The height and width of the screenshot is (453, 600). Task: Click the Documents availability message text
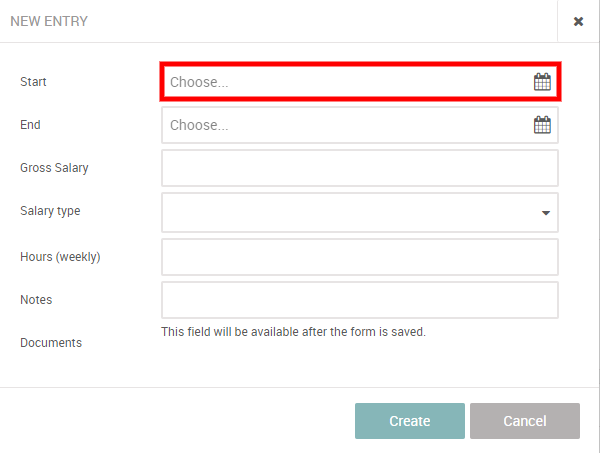[x=293, y=332]
